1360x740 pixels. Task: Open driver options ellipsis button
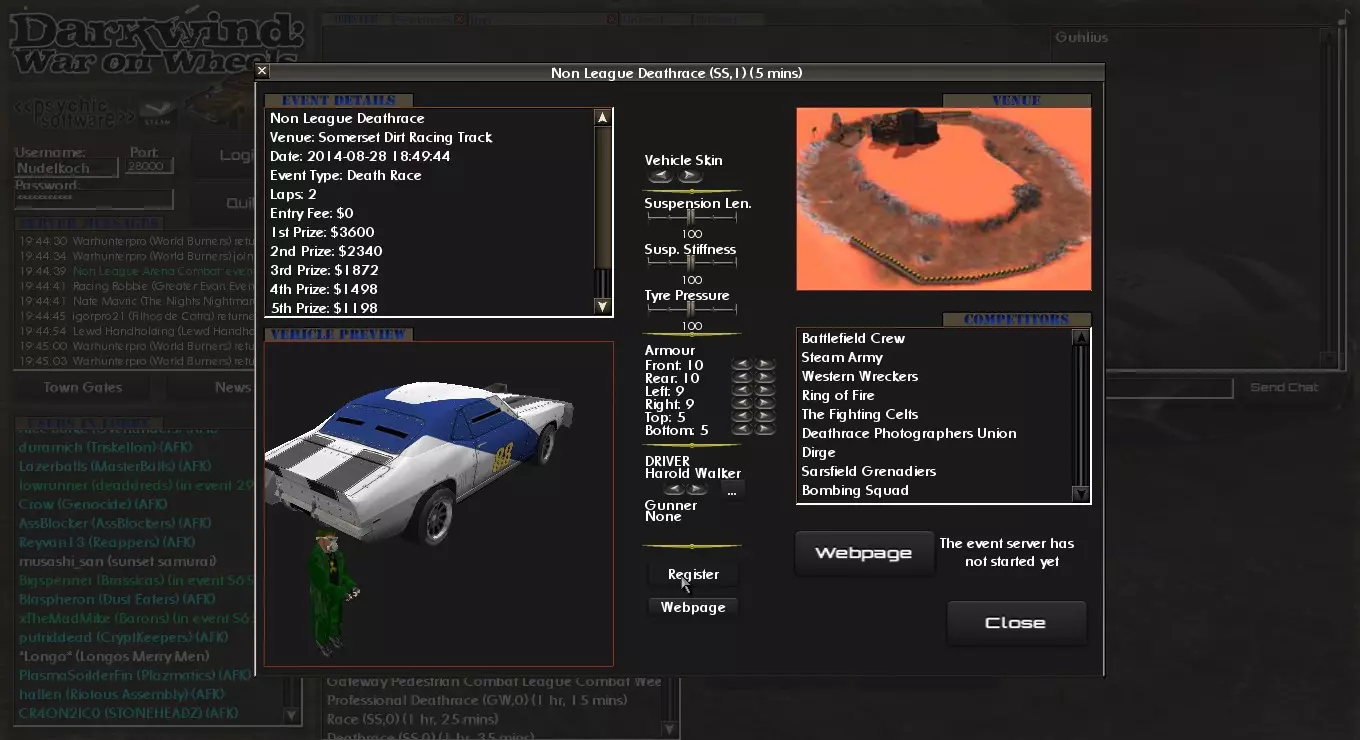click(732, 490)
